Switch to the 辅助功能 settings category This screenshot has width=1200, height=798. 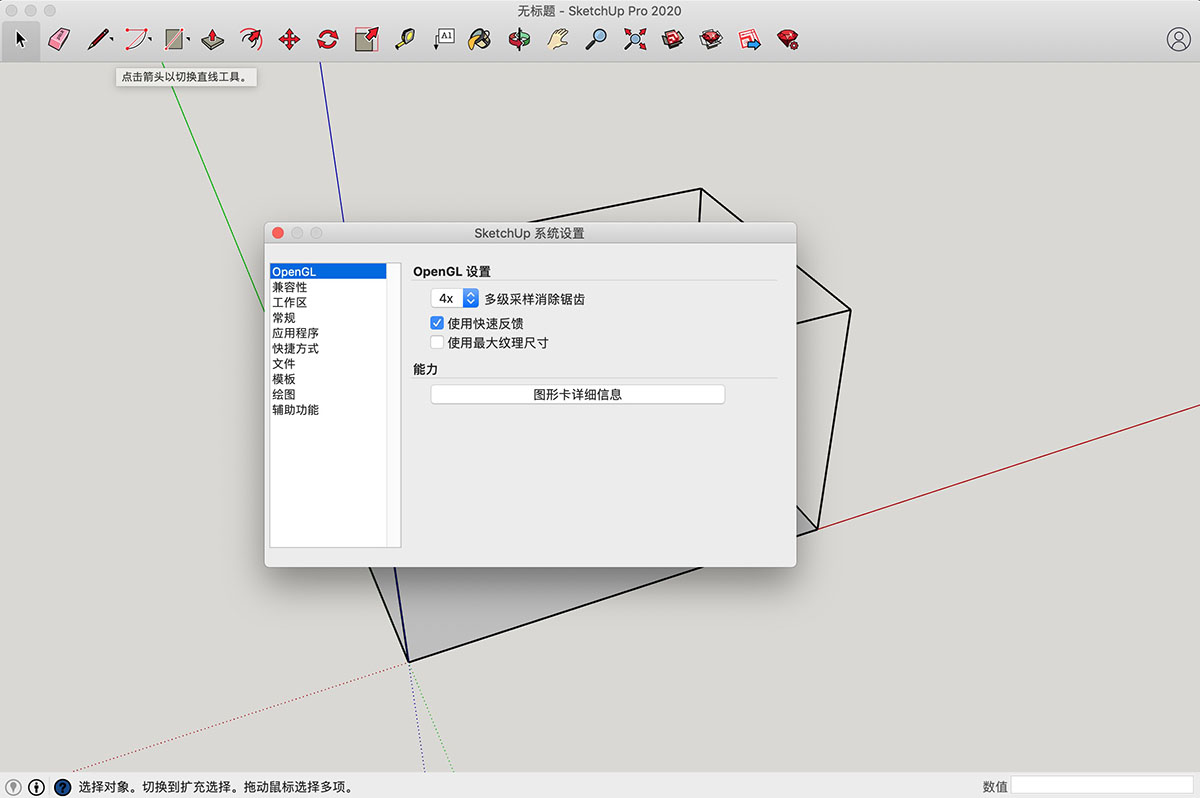pyautogui.click(x=328, y=410)
